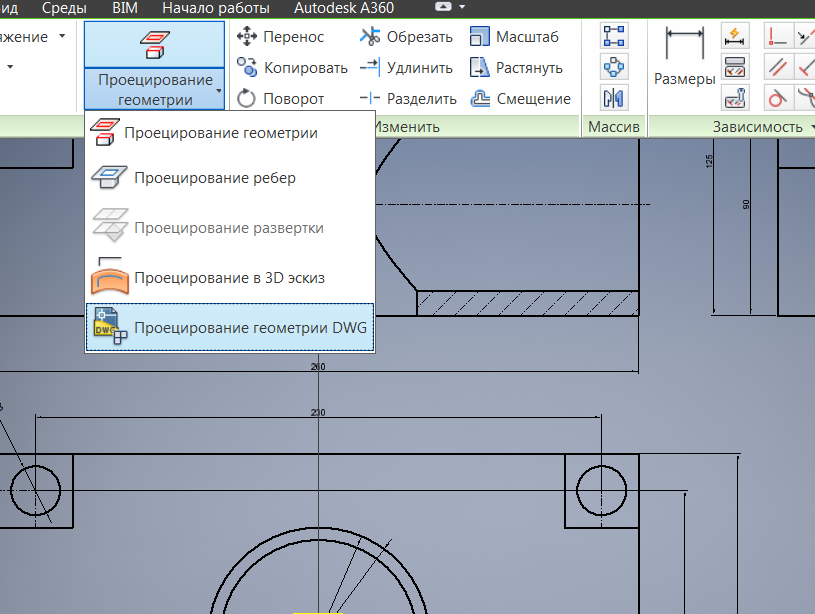The width and height of the screenshot is (815, 614).
Task: Select the circular array tool in Массив panel
Action: (x=614, y=66)
